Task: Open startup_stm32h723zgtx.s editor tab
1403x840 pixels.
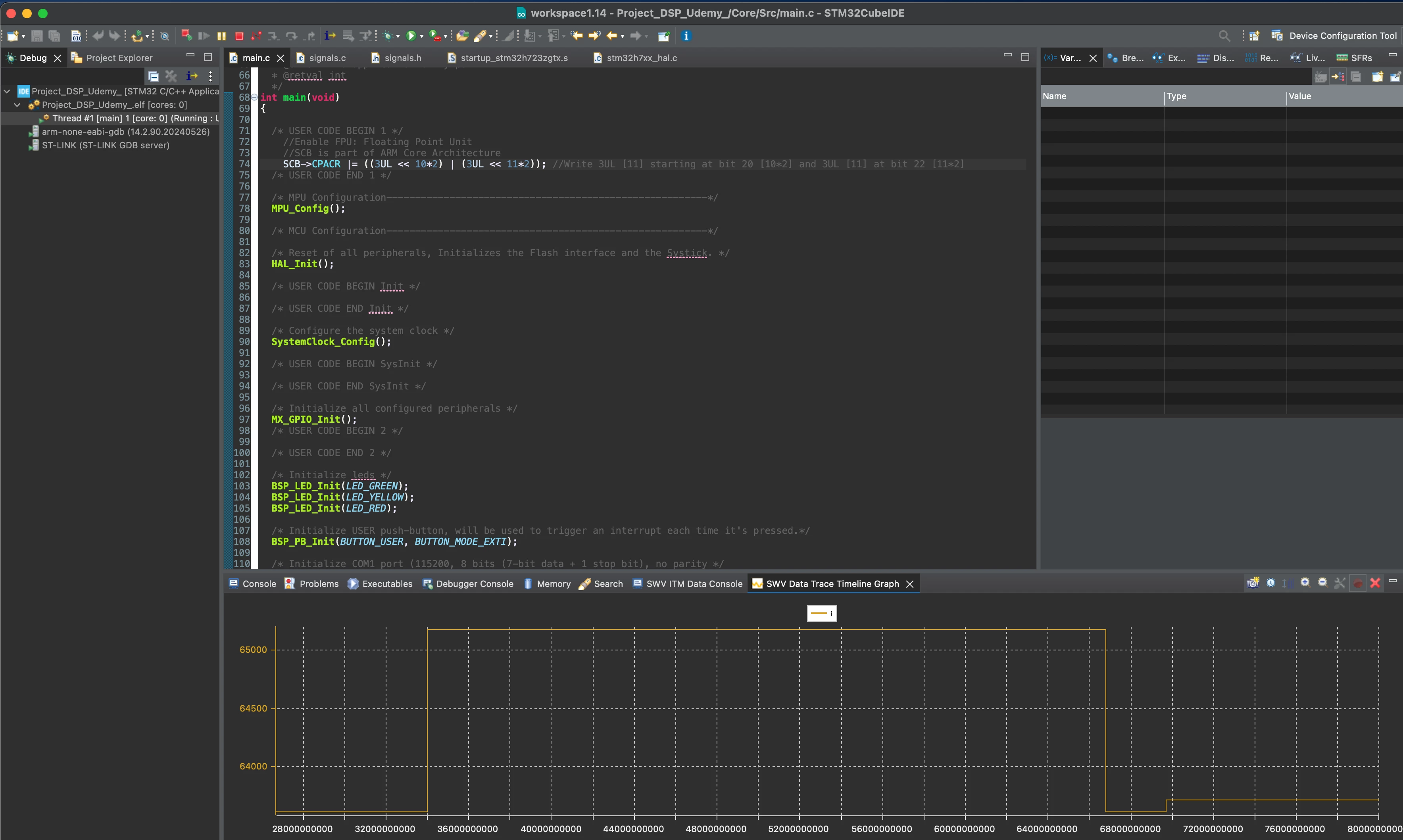Action: pyautogui.click(x=507, y=58)
